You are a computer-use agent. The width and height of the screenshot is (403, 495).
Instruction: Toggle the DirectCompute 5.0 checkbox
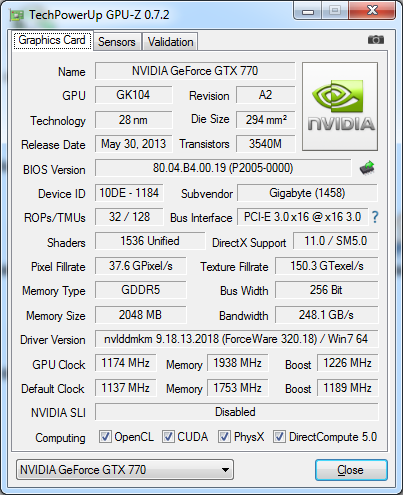(x=279, y=436)
